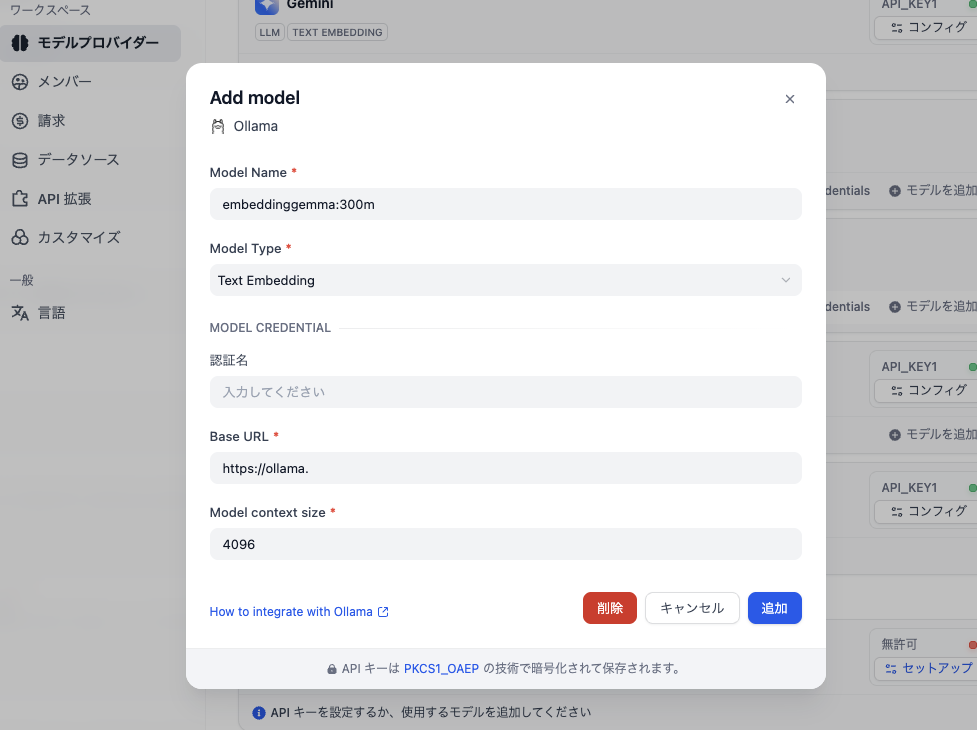Click the TEXT EMBEDDING tag under Gemini
Screen dimensions: 977x730
pos(337,32)
